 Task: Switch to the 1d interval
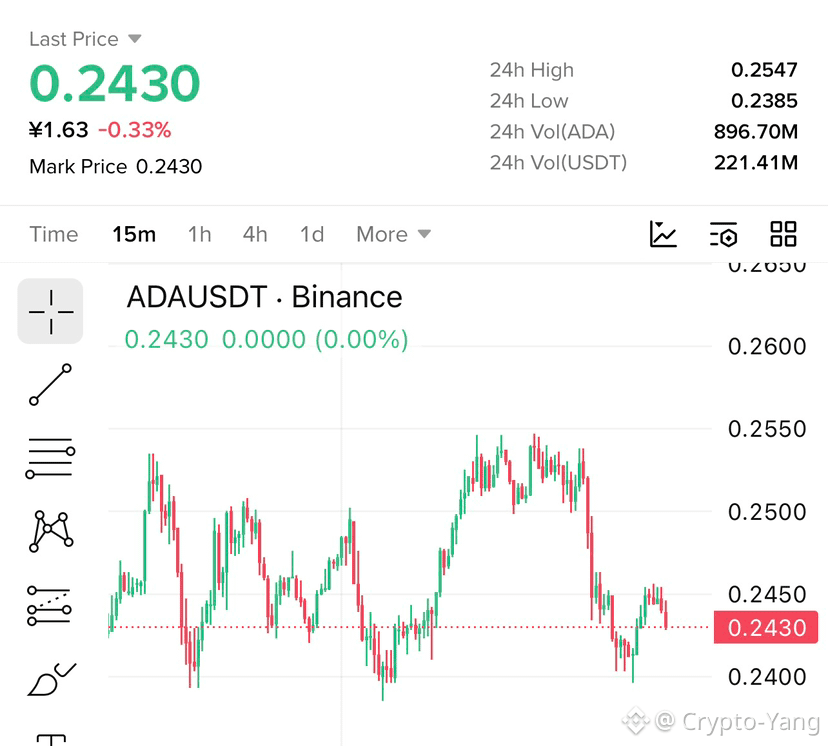coord(312,234)
